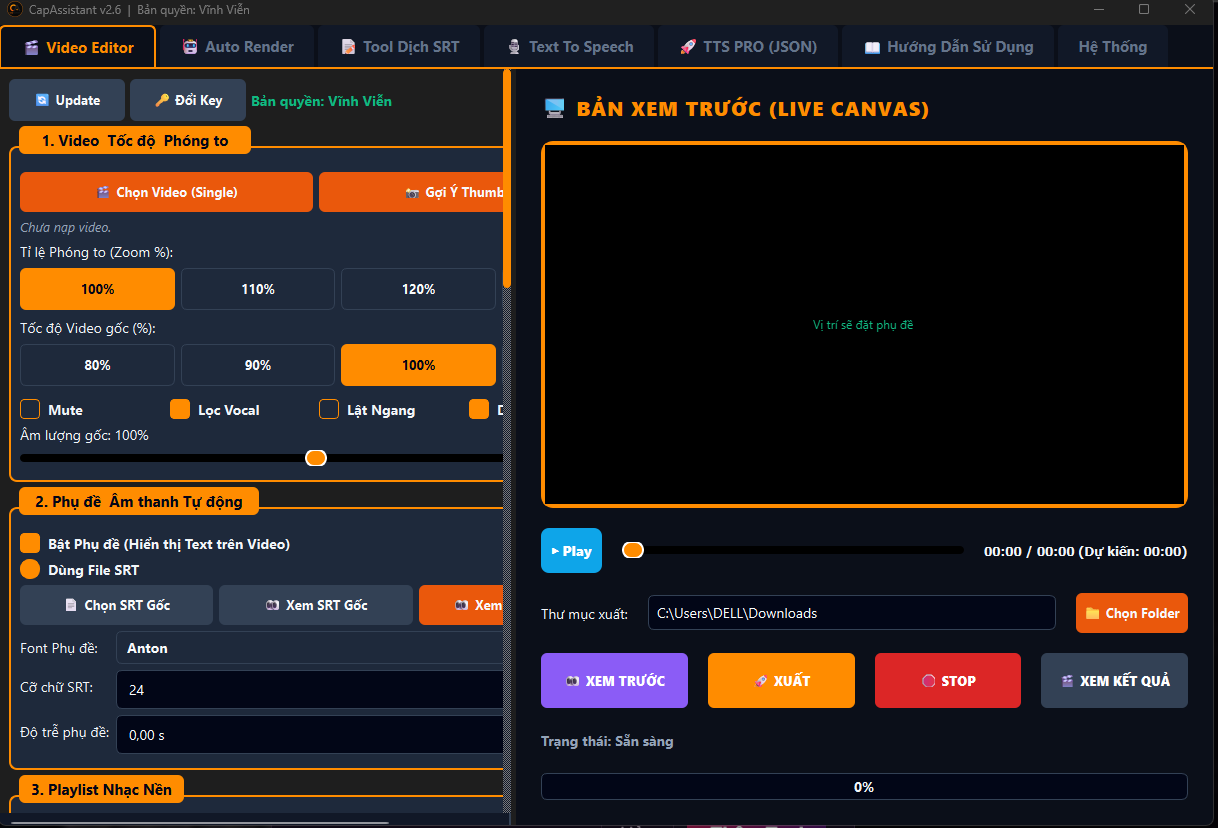Switch to the Video Editor tab

pyautogui.click(x=78, y=47)
